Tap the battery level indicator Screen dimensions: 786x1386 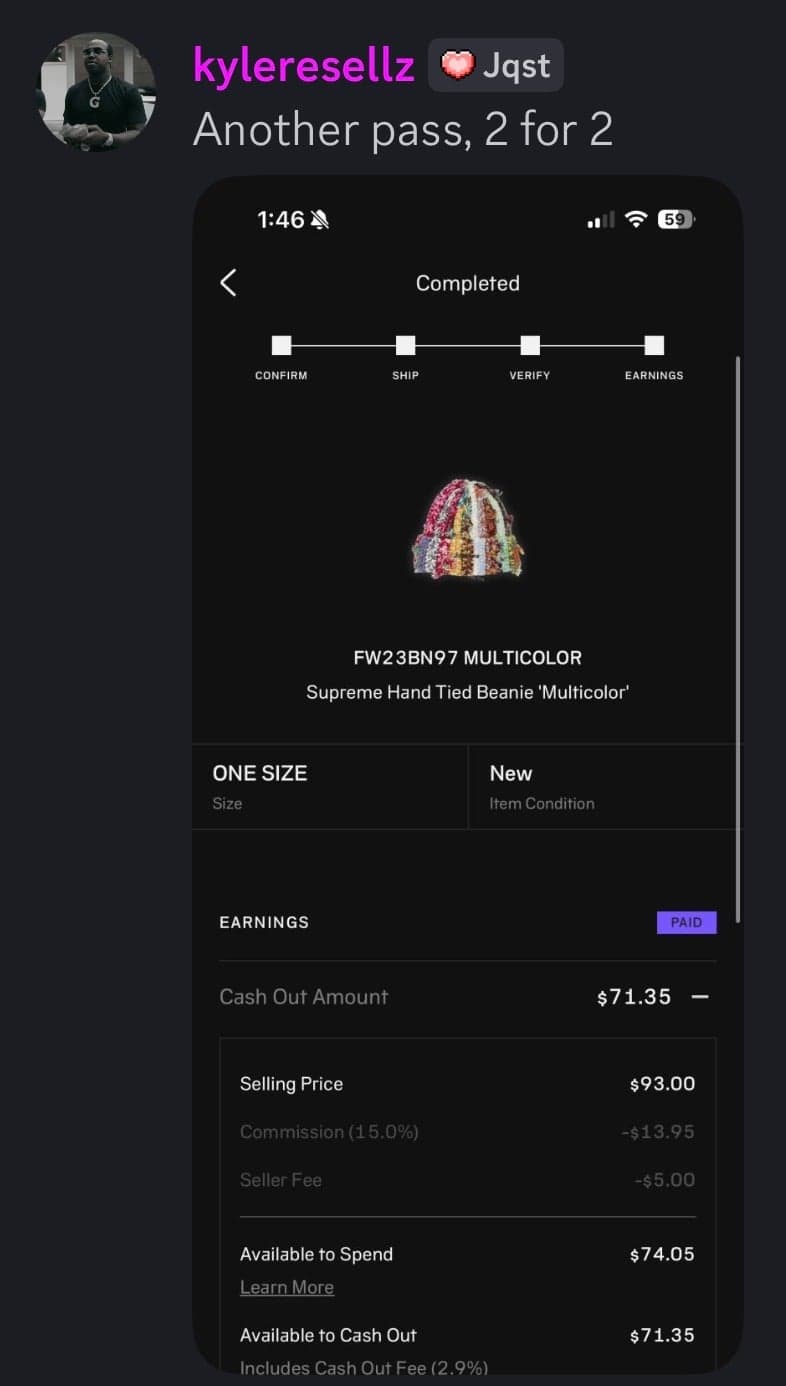pos(676,219)
